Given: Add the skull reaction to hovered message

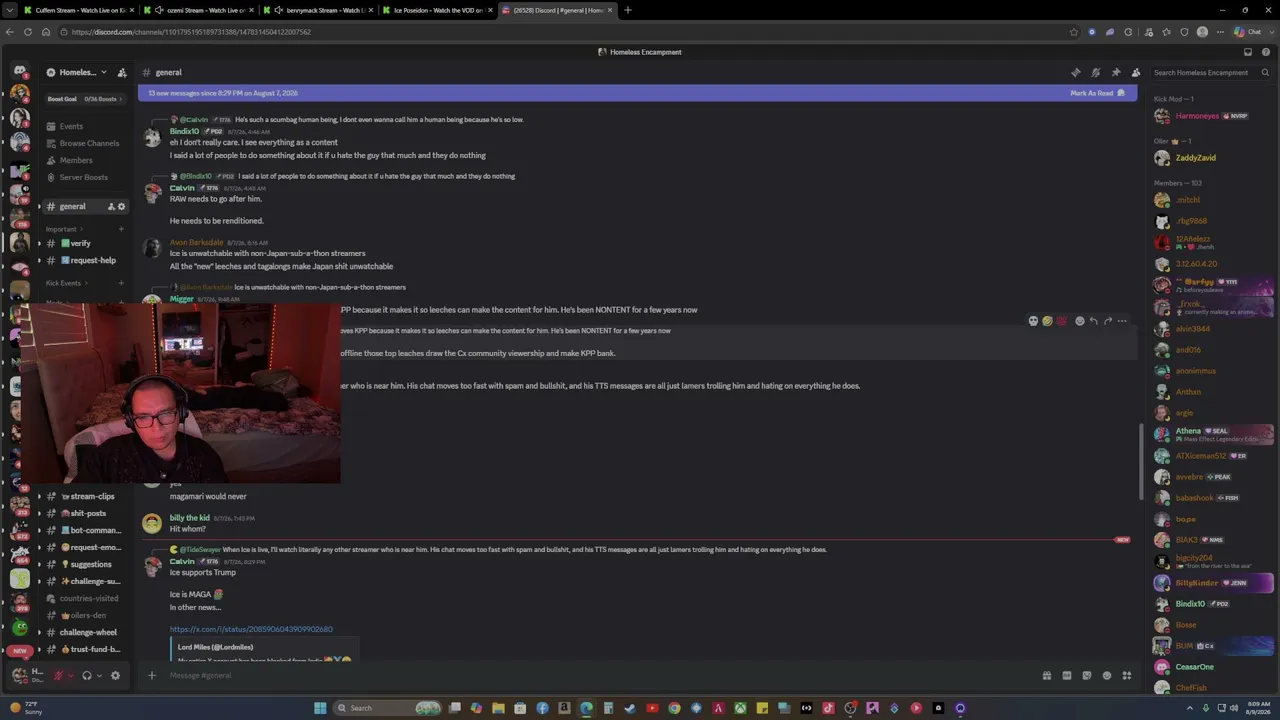Looking at the screenshot, I should 1034,321.
